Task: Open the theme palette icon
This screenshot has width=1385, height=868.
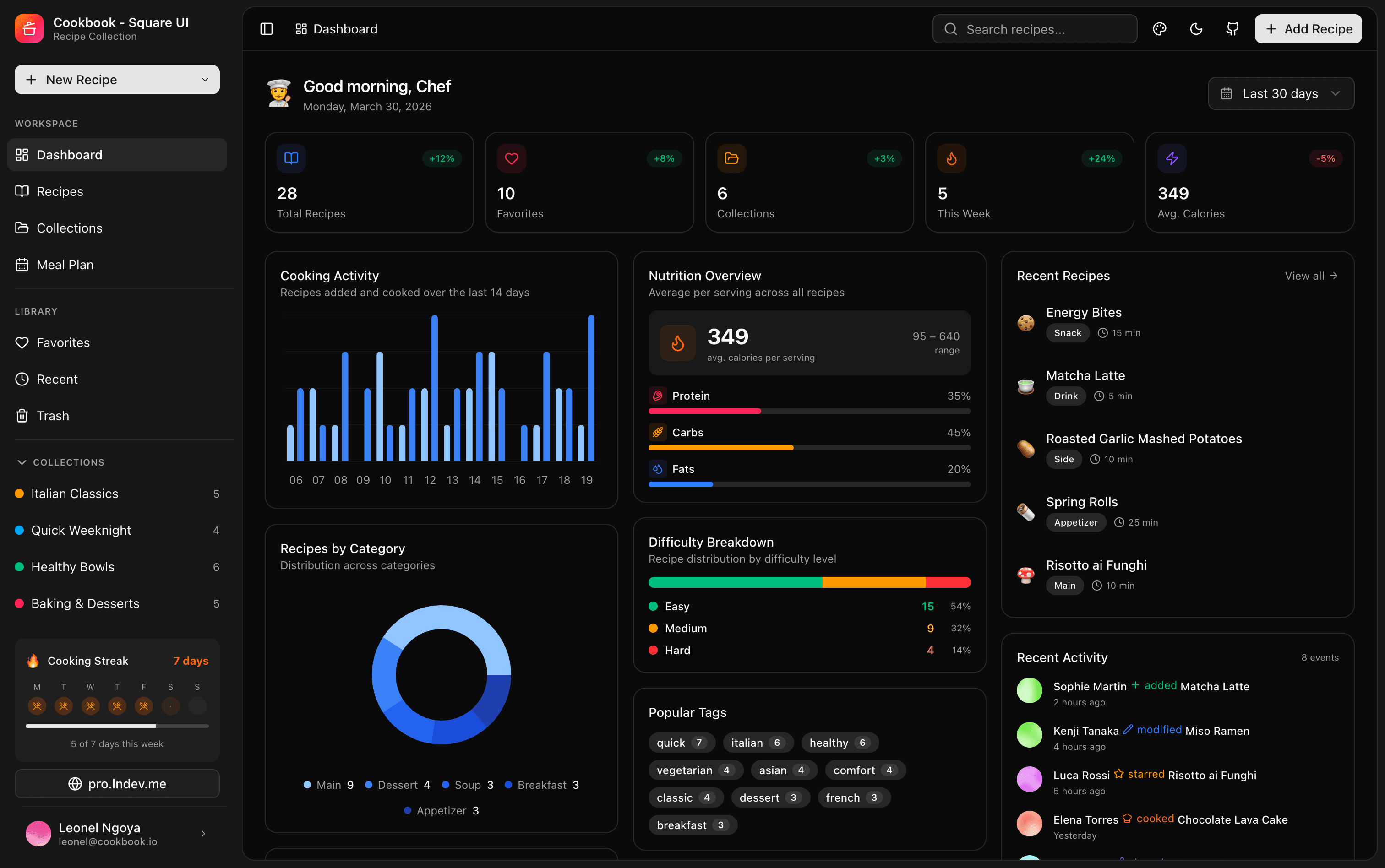Action: pos(1159,29)
